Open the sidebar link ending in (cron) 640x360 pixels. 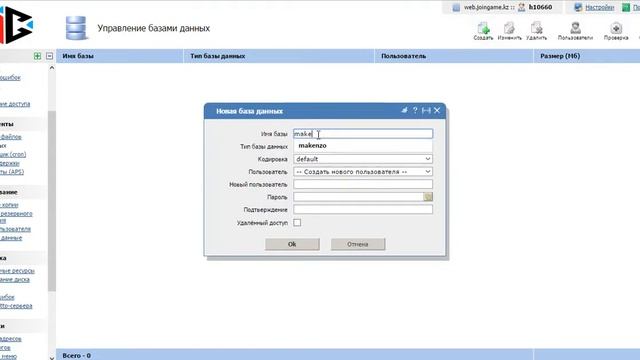coord(13,154)
